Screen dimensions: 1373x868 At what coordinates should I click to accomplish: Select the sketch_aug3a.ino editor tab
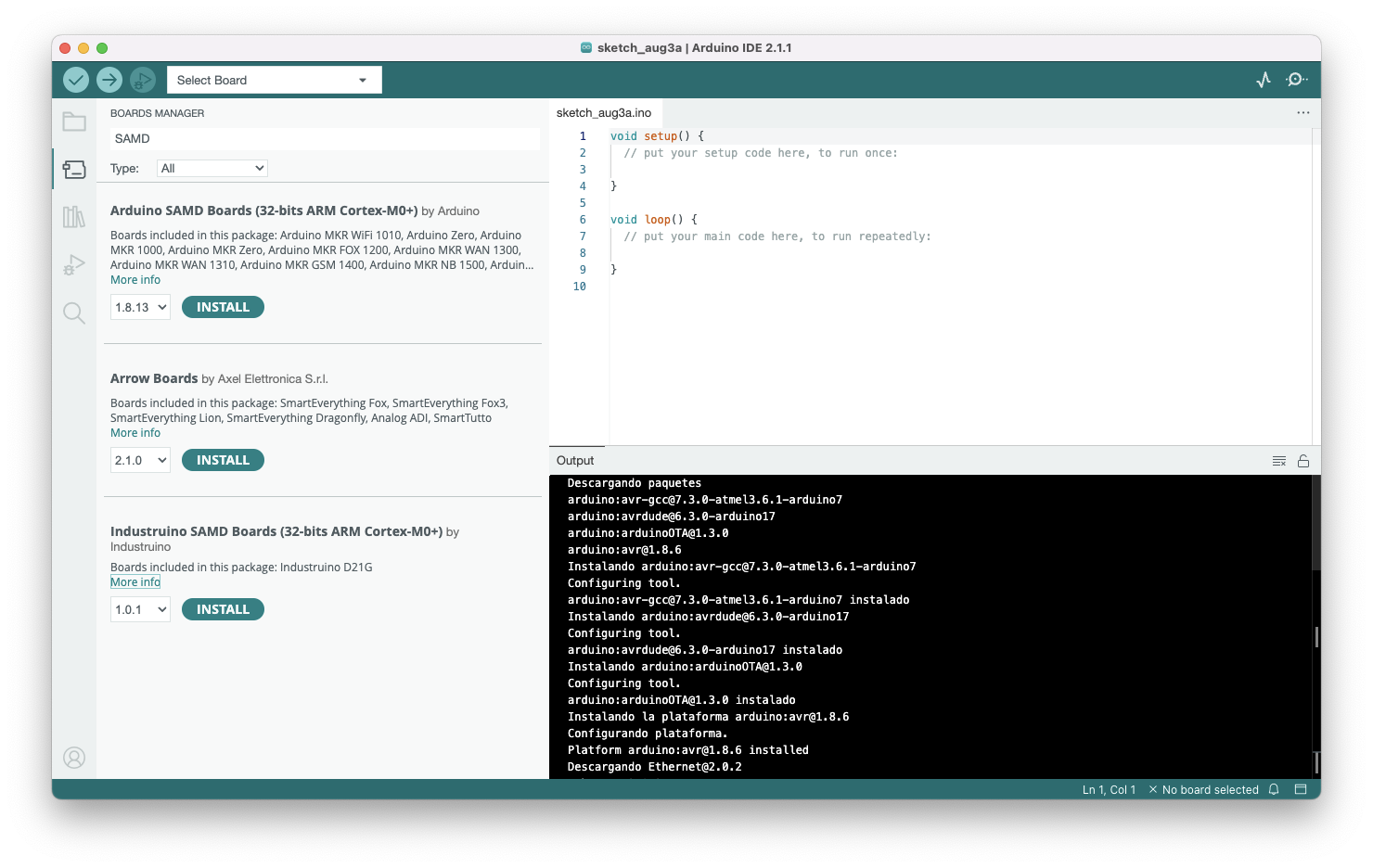click(x=604, y=113)
